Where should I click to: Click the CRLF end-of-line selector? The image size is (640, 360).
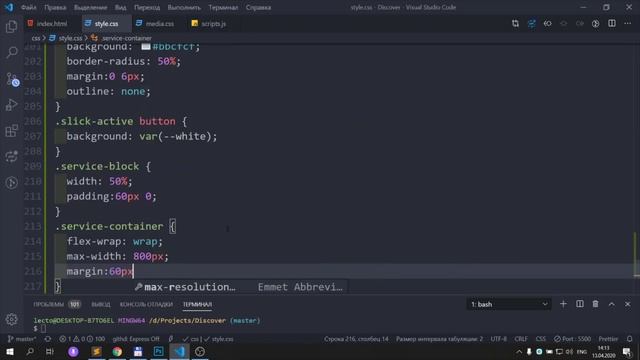click(521, 339)
